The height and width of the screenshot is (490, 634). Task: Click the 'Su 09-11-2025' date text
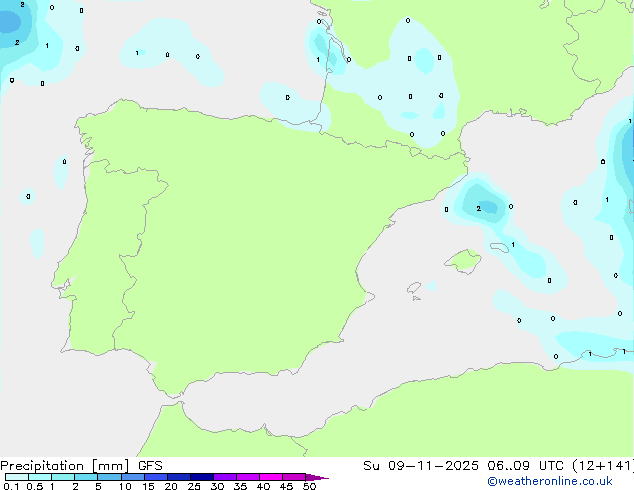pos(421,466)
